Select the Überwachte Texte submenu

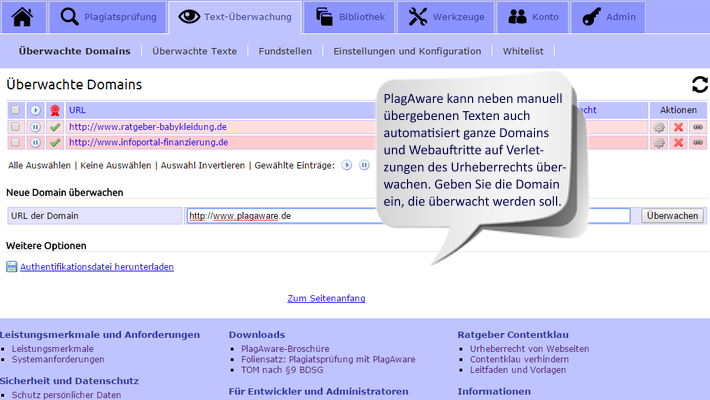point(194,51)
